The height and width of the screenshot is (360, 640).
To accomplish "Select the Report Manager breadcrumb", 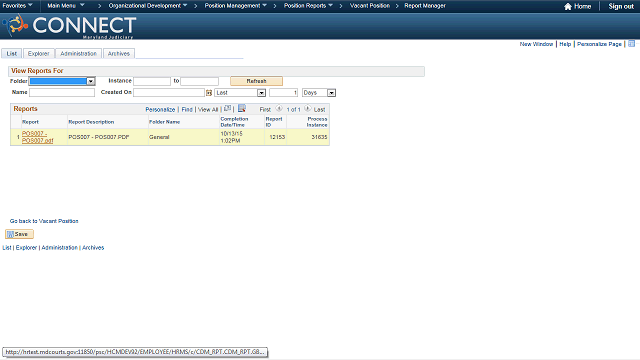I will [x=425, y=6].
